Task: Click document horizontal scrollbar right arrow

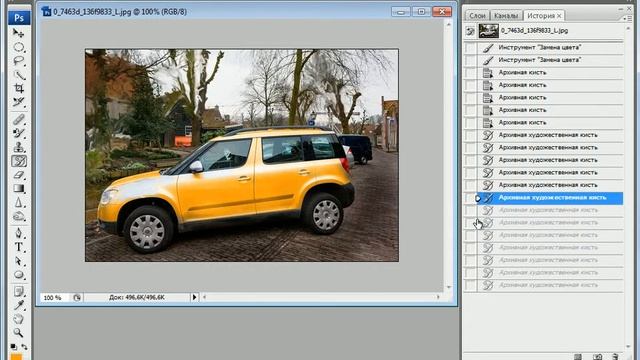Action: [x=438, y=297]
